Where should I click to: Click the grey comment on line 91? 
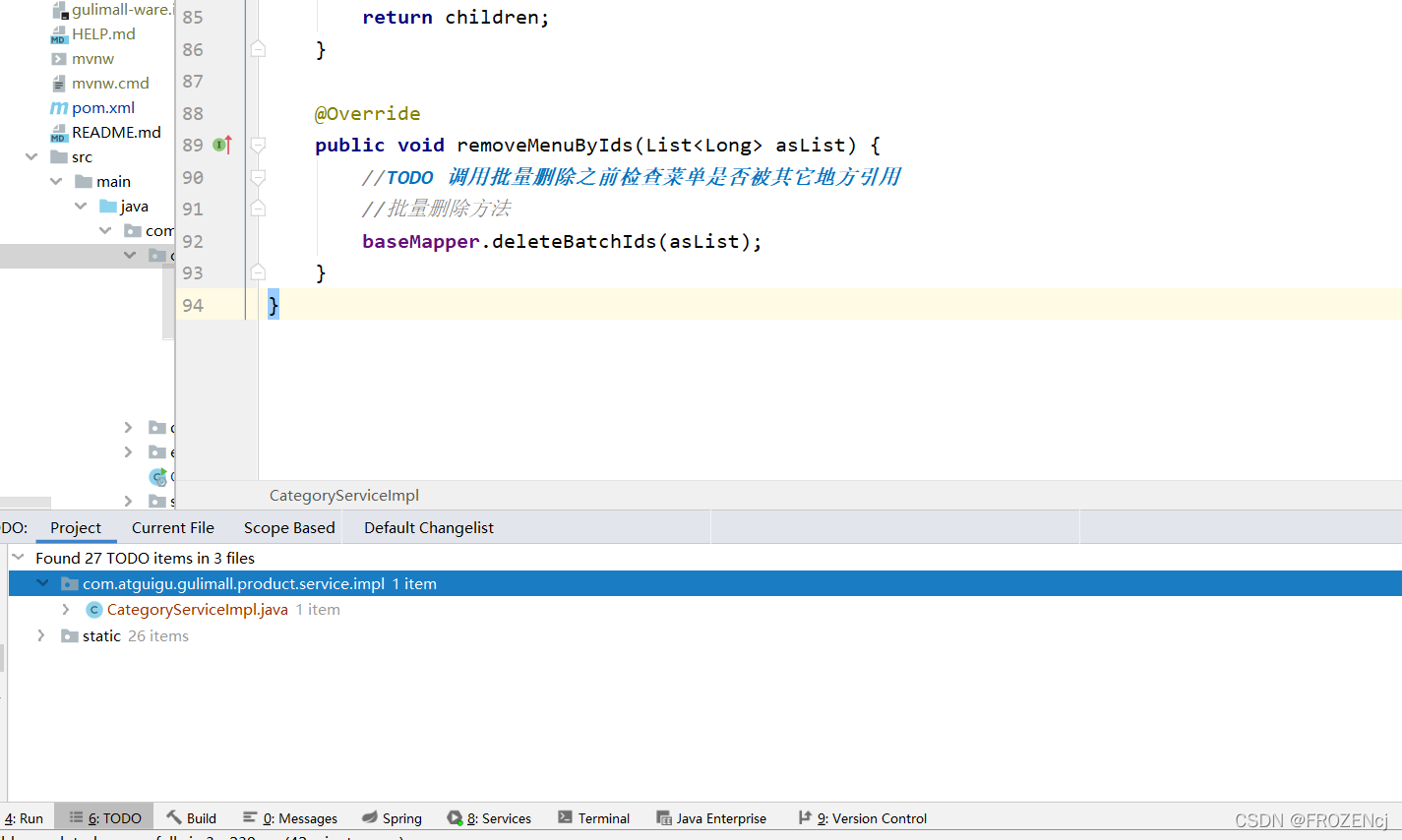click(x=437, y=209)
